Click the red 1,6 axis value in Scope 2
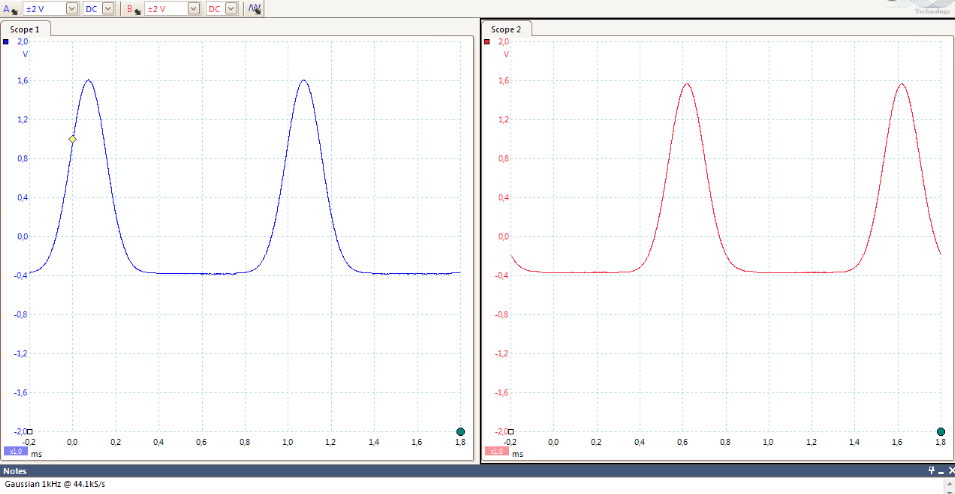Image resolution: width=955 pixels, height=494 pixels. 504,80
